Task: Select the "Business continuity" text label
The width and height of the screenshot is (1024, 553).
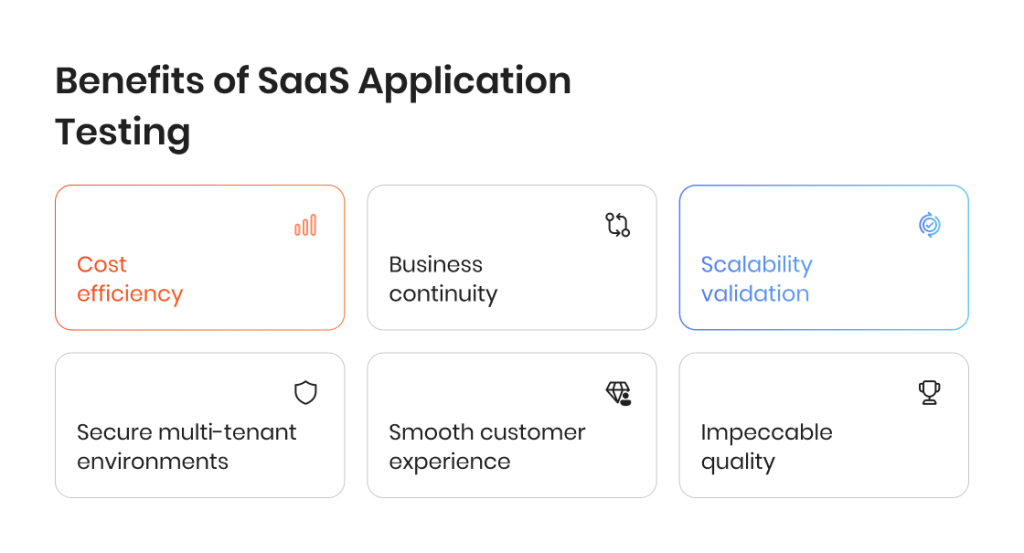Action: (x=443, y=279)
